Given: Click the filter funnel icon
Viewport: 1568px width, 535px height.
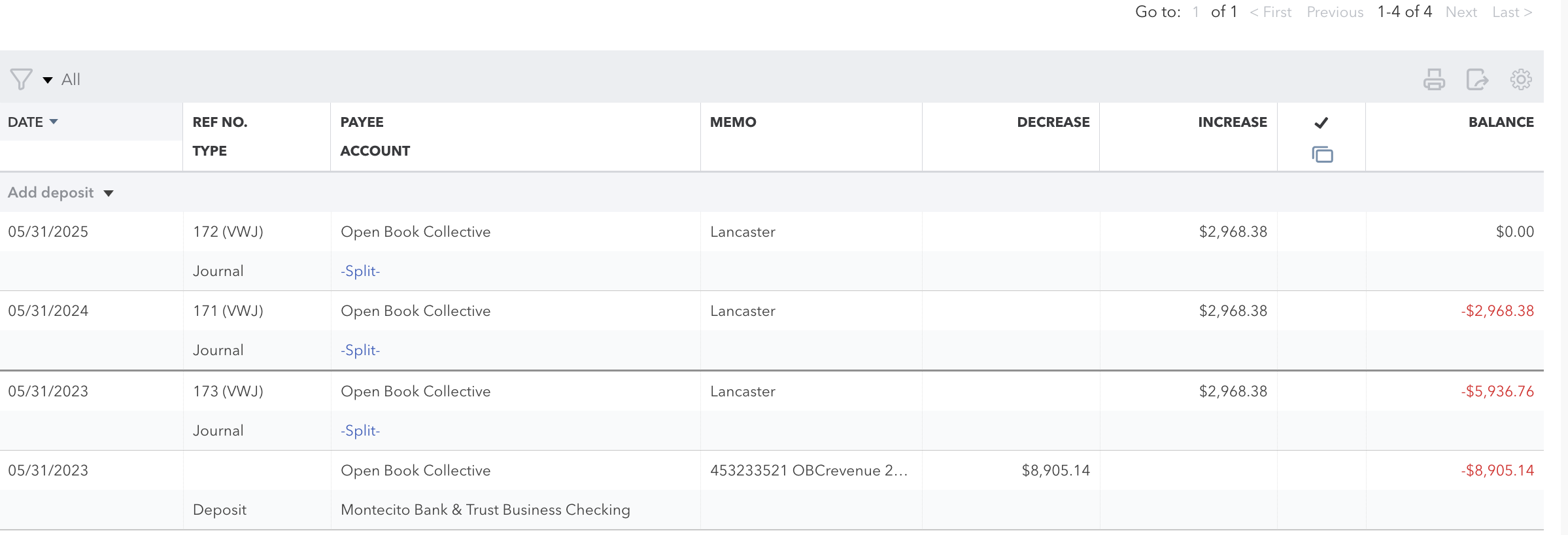Looking at the screenshot, I should tap(21, 80).
